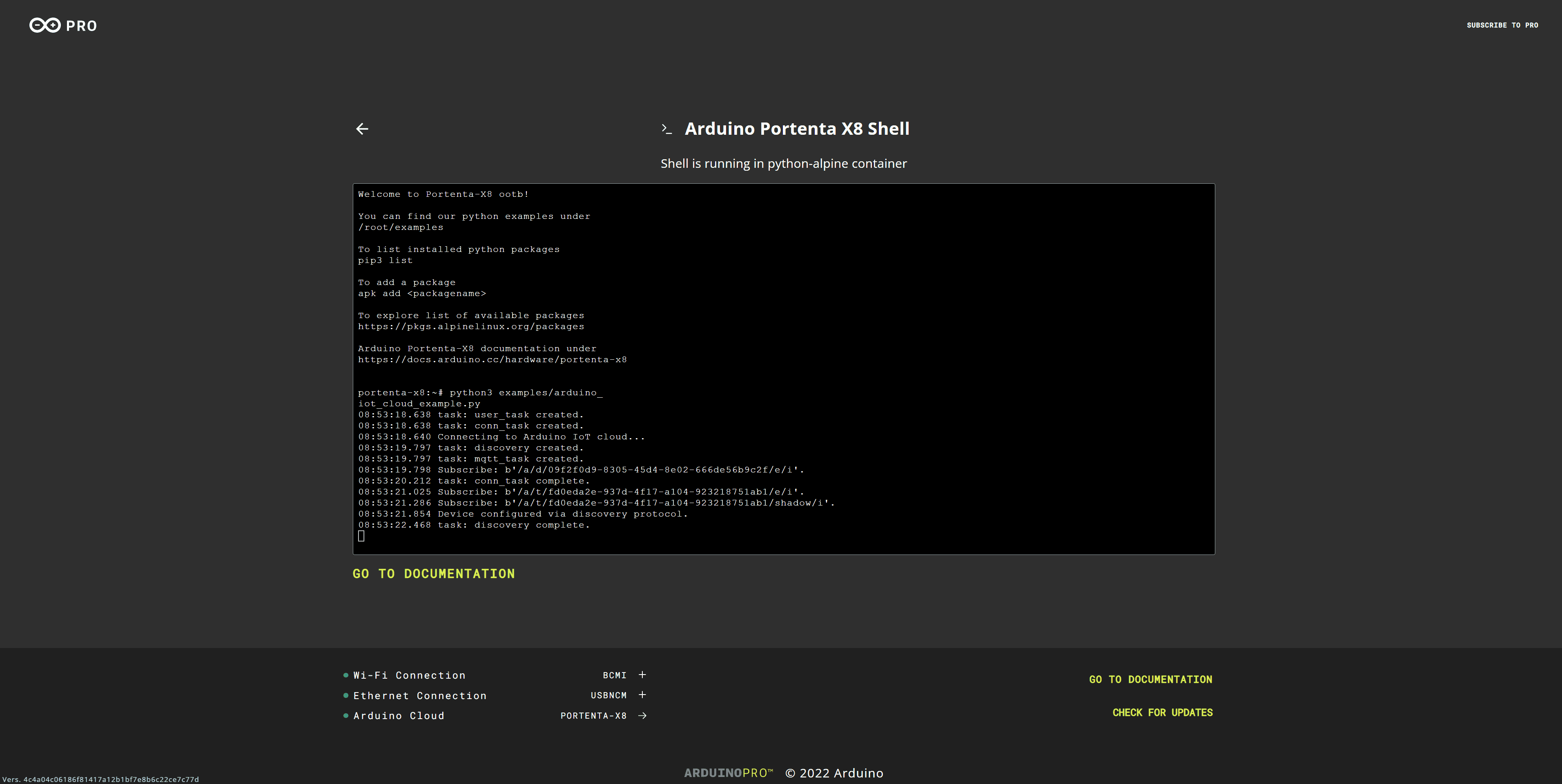Click the Wi-Fi Connection label

[x=409, y=675]
